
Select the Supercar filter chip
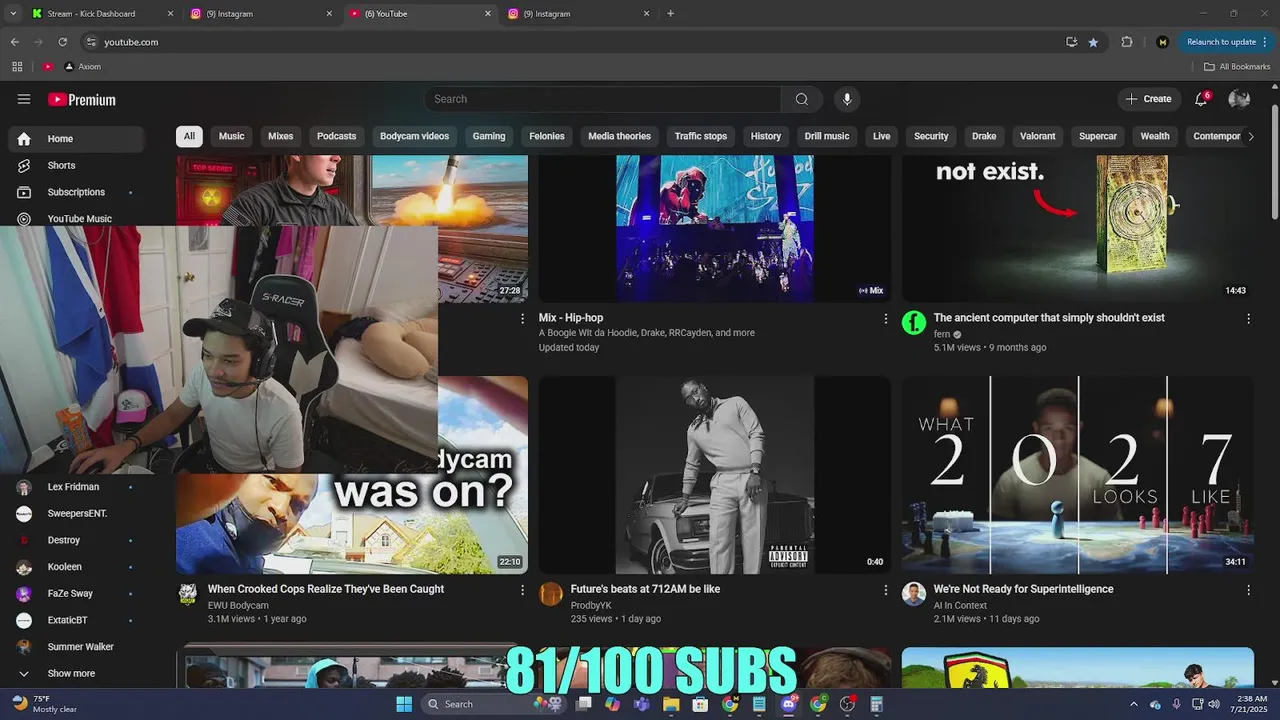[1098, 136]
